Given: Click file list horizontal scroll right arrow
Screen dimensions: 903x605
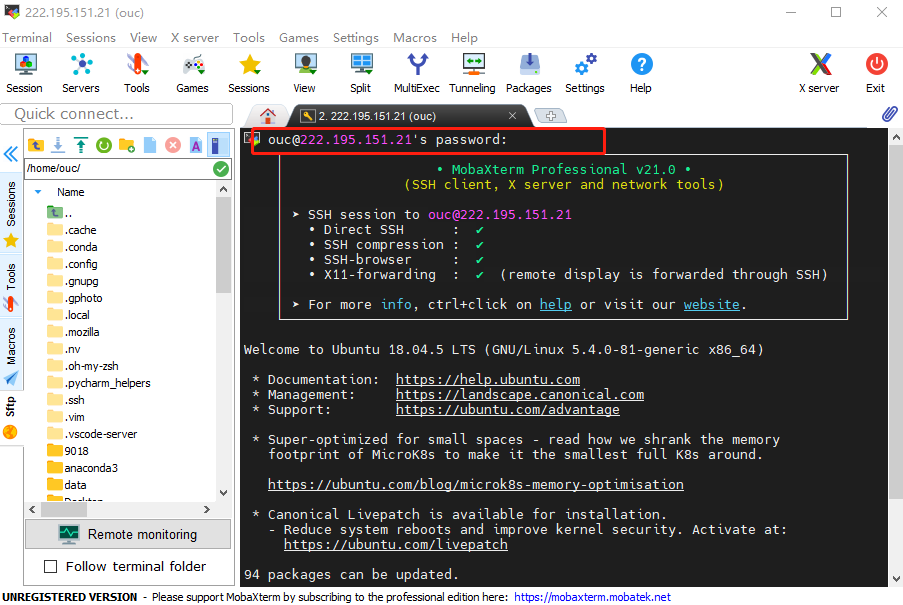Looking at the screenshot, I should point(207,509).
